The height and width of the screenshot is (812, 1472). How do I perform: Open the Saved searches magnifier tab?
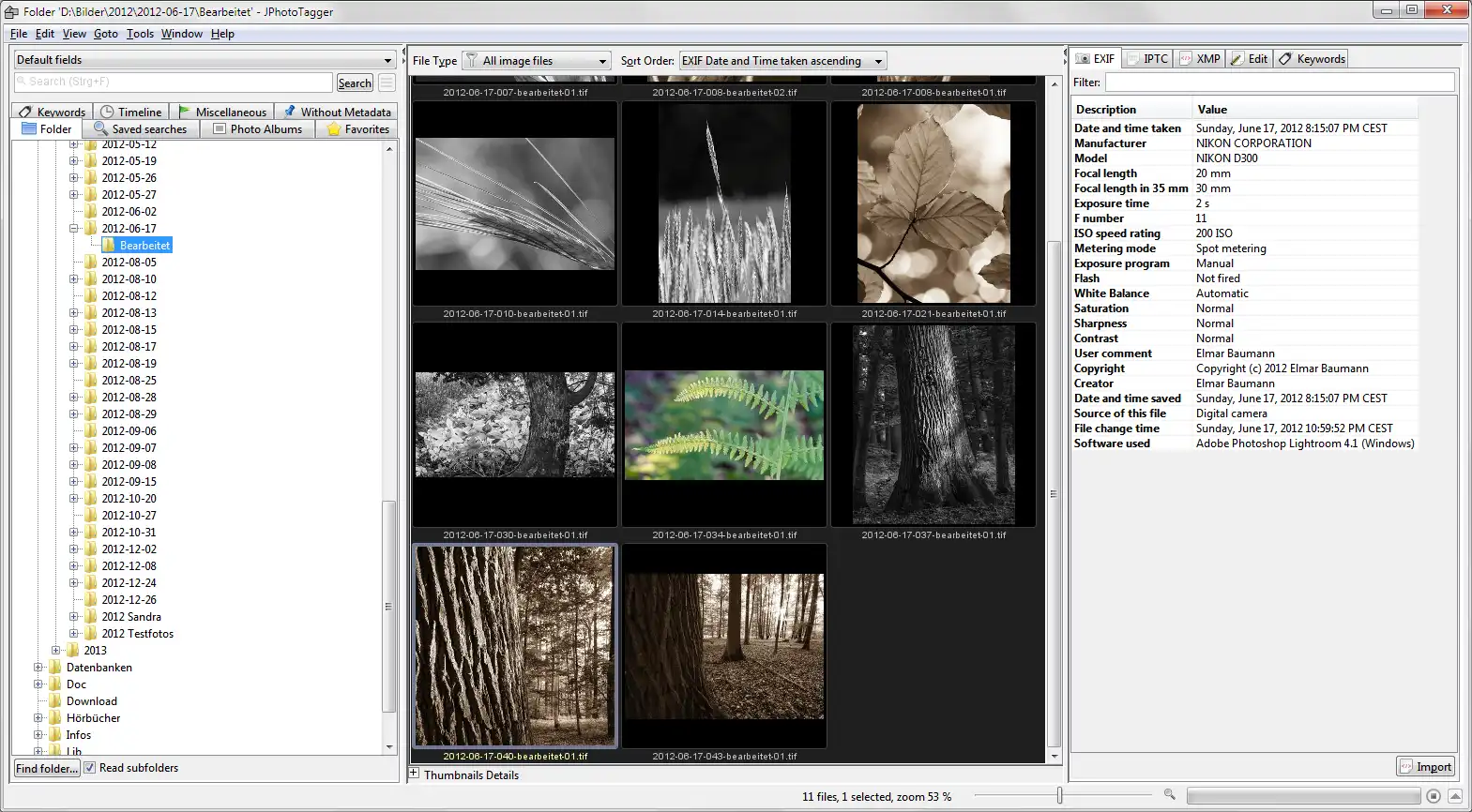click(140, 129)
